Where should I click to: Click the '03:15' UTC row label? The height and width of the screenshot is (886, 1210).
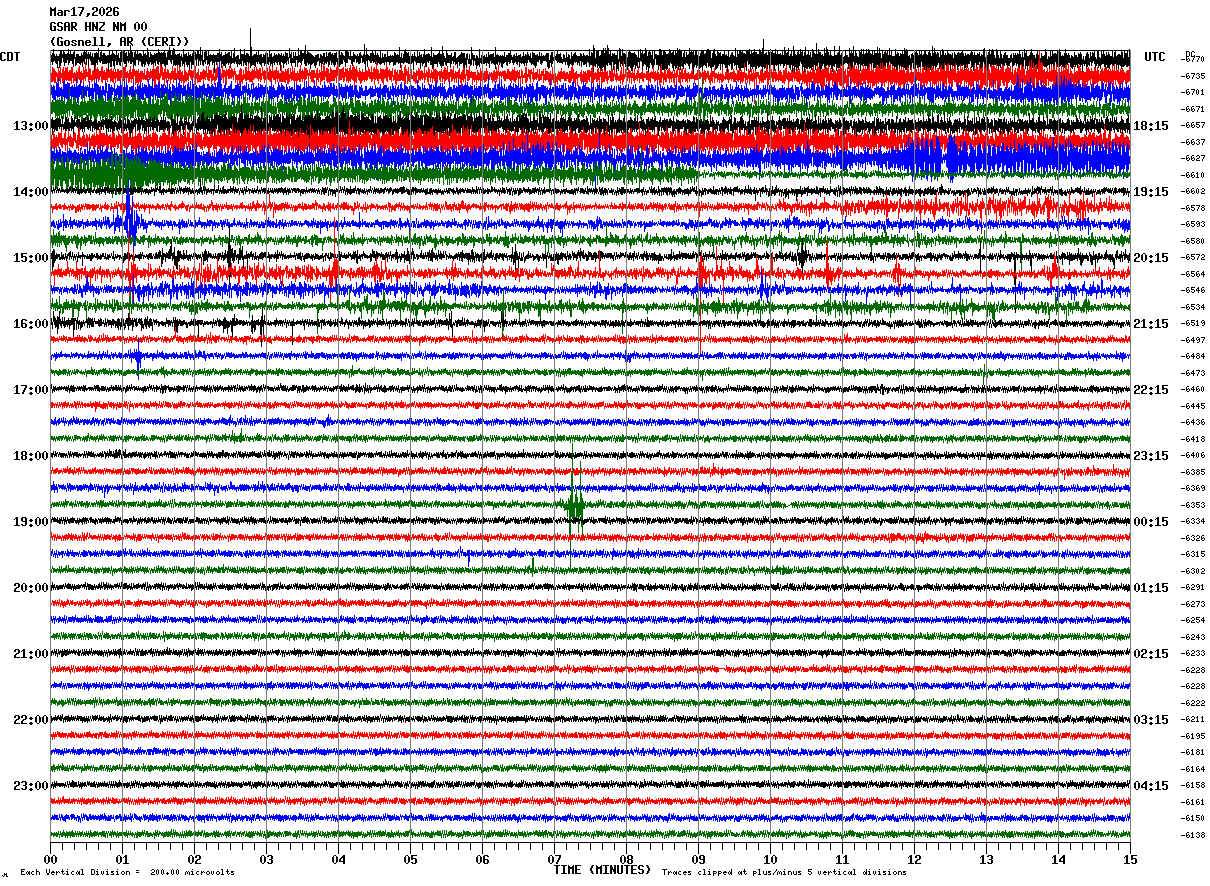coord(1151,720)
